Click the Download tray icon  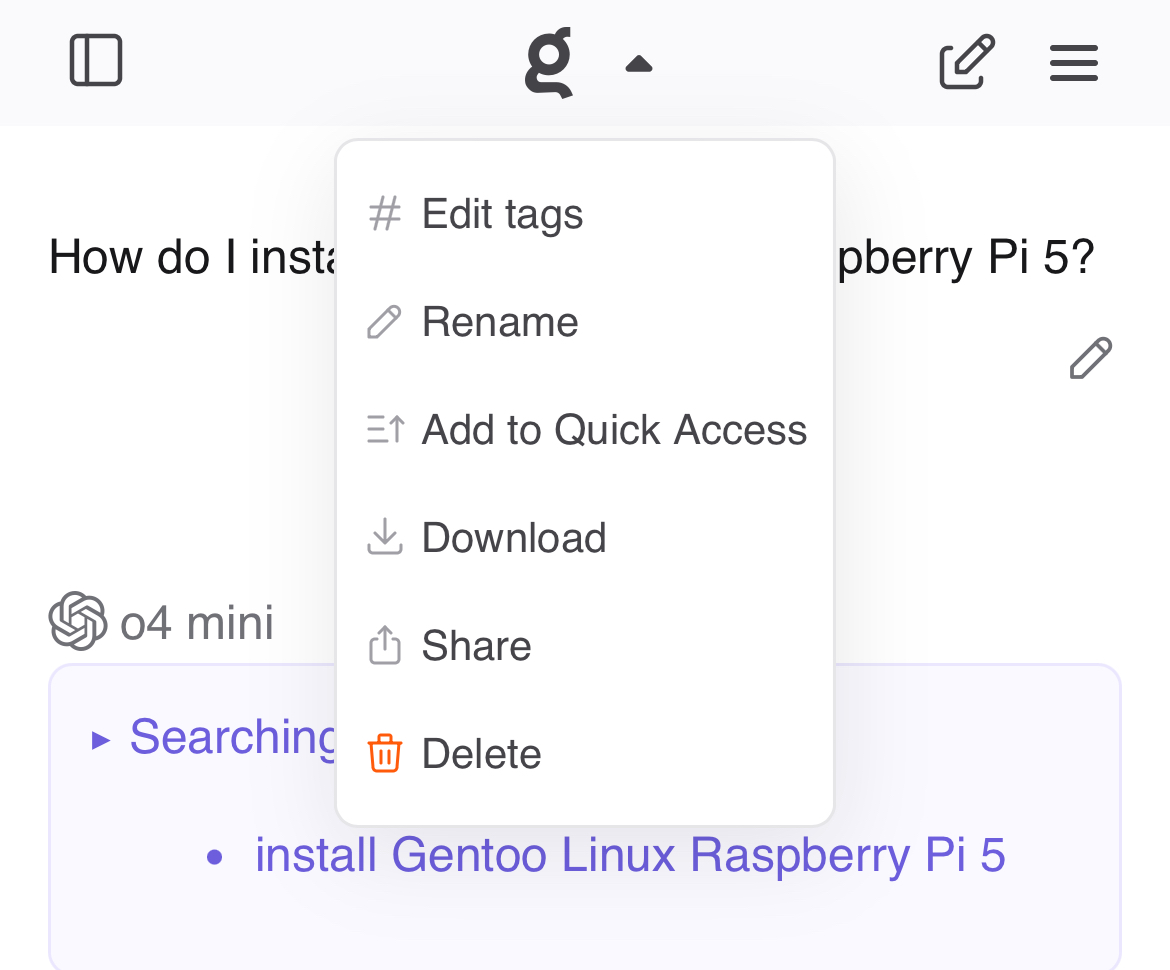[385, 538]
